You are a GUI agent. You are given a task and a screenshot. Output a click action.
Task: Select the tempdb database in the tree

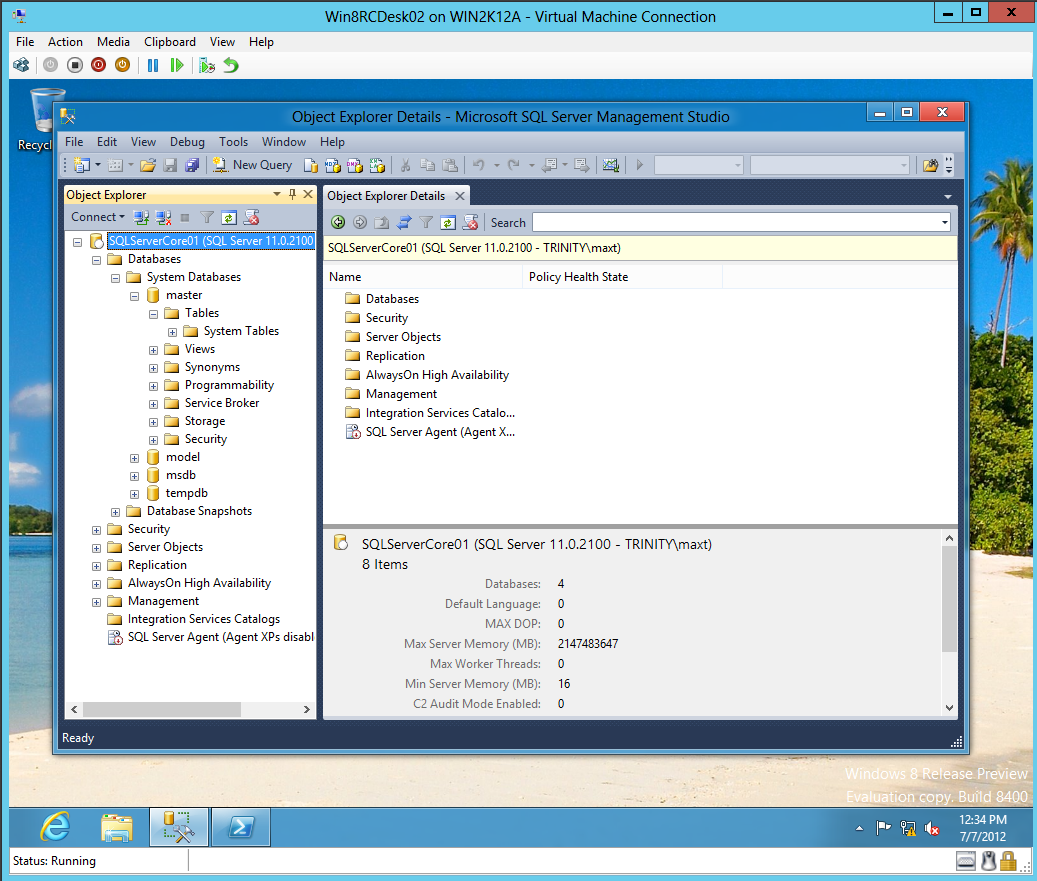[x=187, y=493]
